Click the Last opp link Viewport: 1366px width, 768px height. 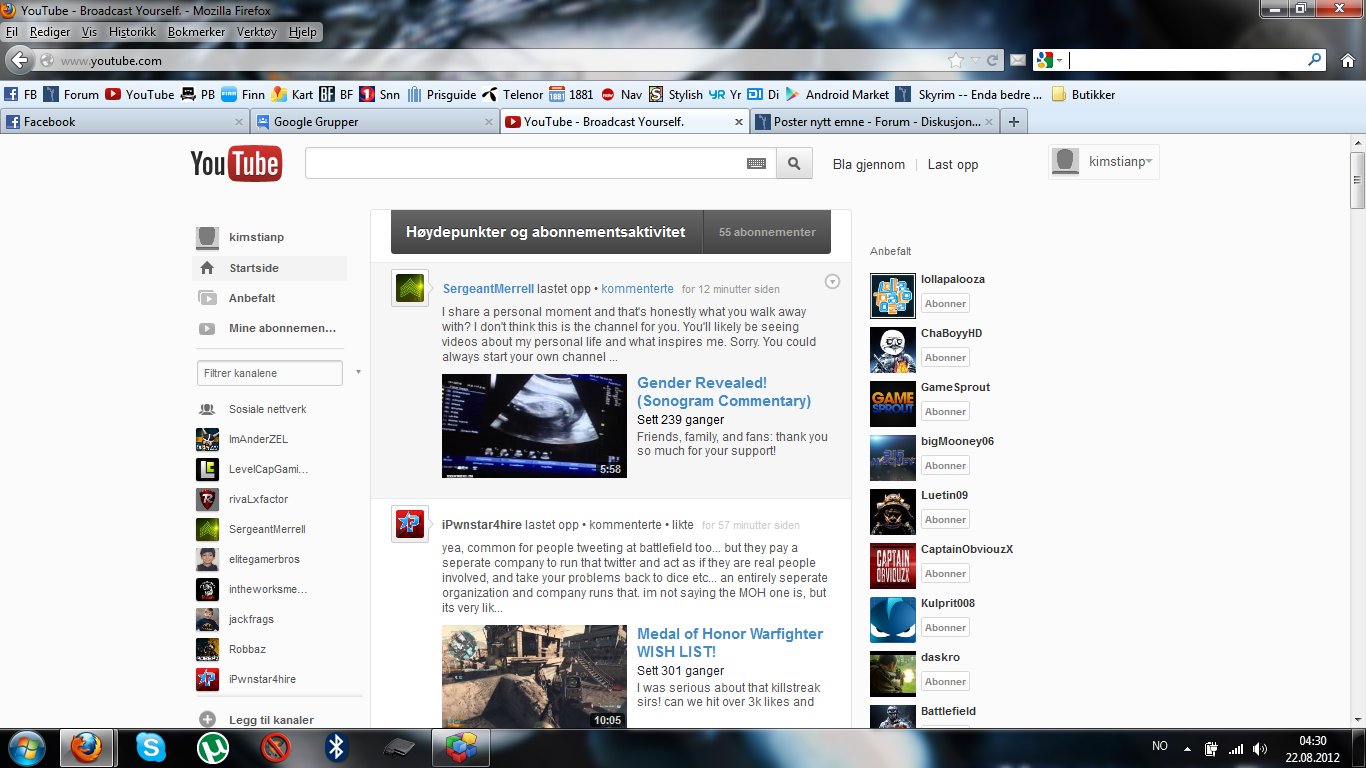pos(953,165)
